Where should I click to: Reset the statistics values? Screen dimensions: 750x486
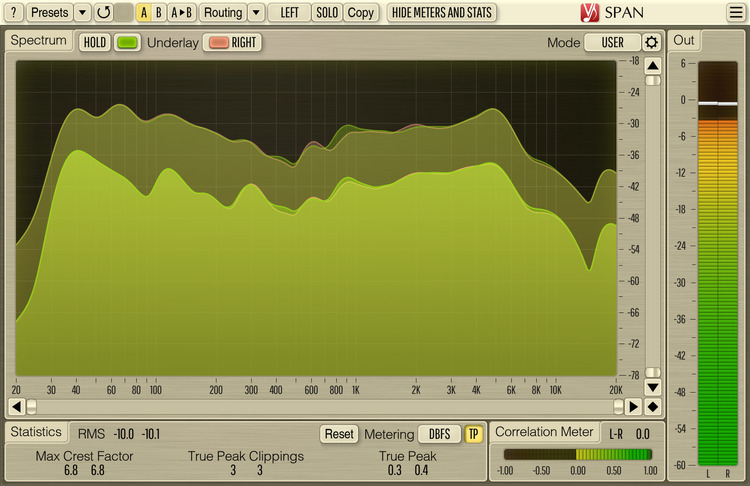coord(339,434)
